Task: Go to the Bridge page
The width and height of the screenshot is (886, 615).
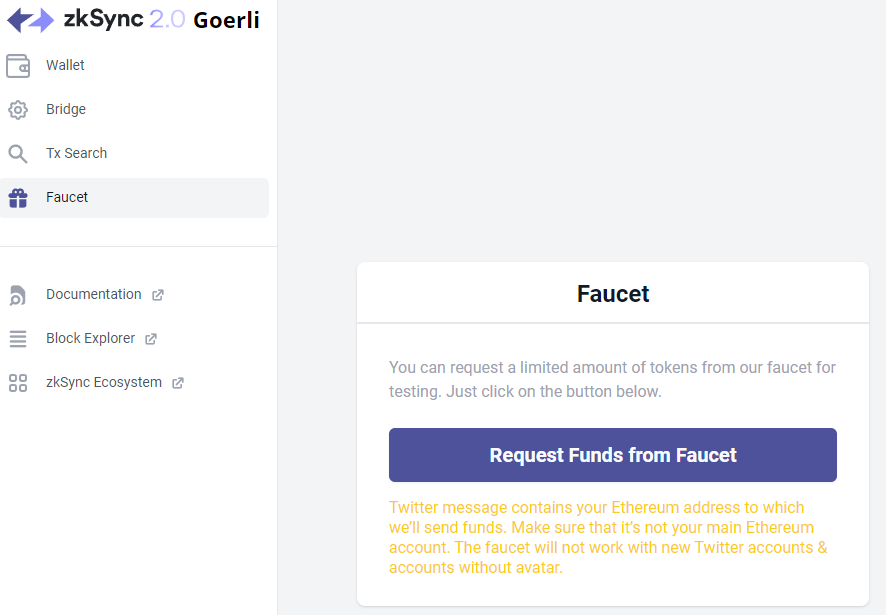Action: 134,110
